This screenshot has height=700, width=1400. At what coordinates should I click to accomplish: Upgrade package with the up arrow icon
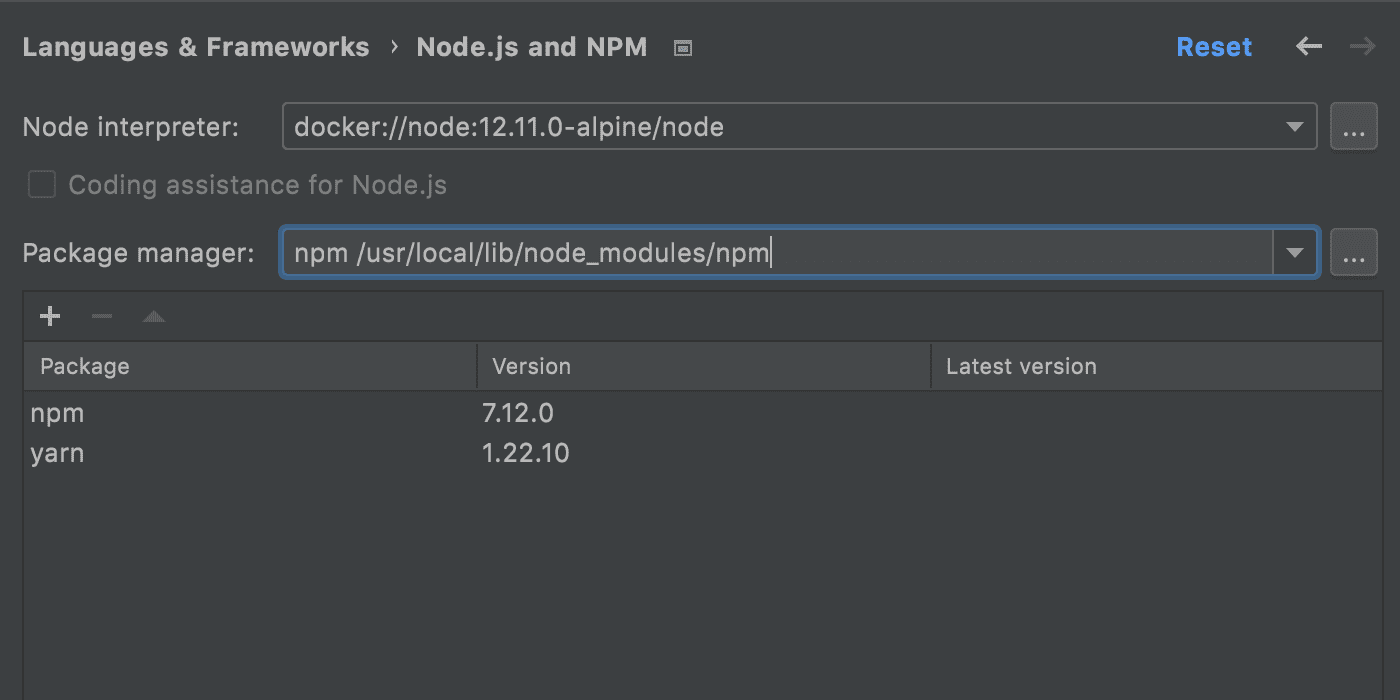tap(153, 317)
